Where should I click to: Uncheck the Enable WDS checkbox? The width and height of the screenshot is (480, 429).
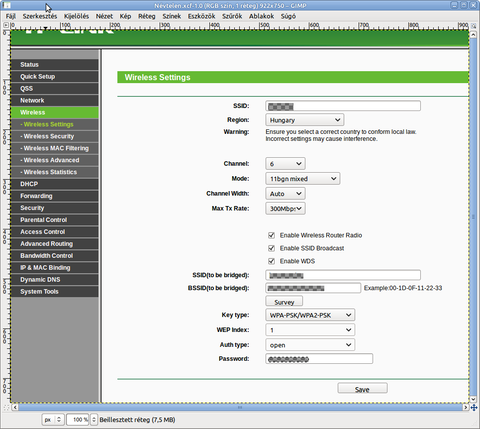[271, 261]
